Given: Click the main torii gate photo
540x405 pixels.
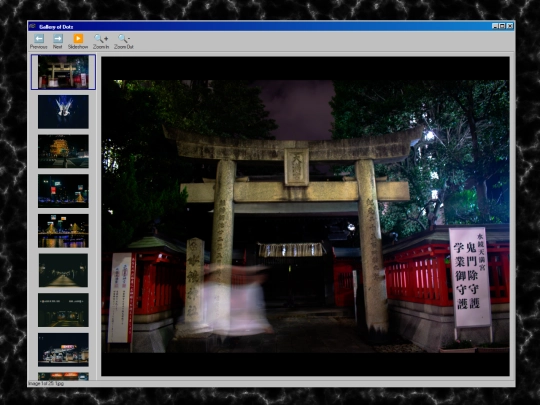Looking at the screenshot, I should (305, 216).
